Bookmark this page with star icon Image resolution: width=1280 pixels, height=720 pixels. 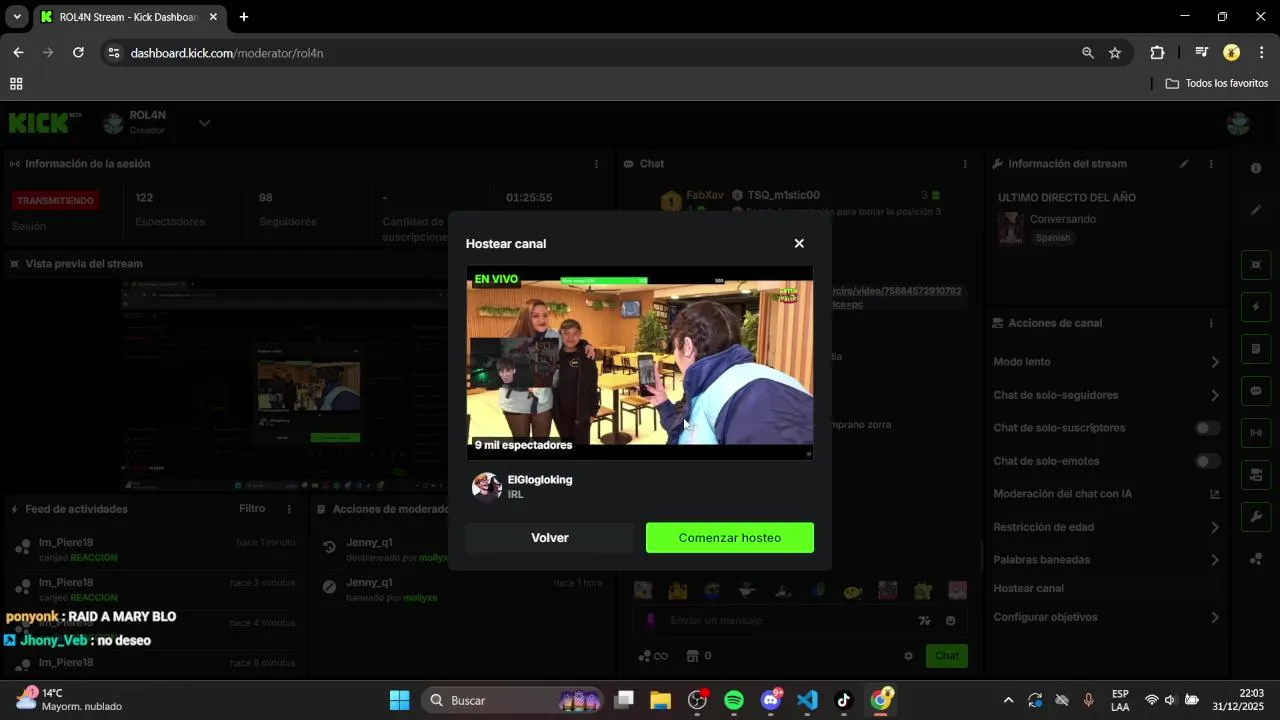[1115, 53]
